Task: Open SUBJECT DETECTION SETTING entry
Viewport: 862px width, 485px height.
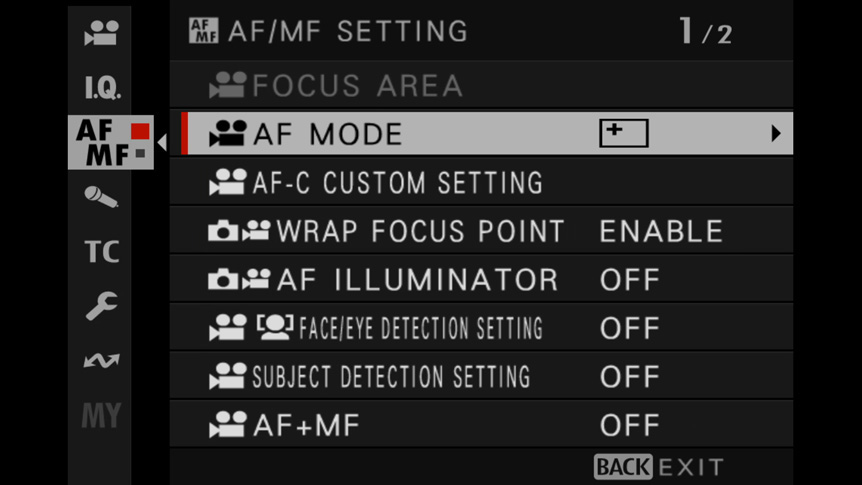Action: coord(481,376)
